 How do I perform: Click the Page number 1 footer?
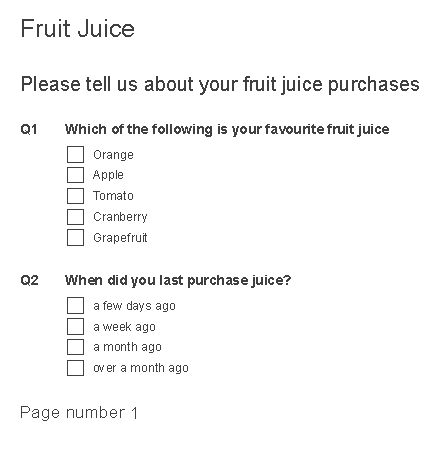pos(79,413)
